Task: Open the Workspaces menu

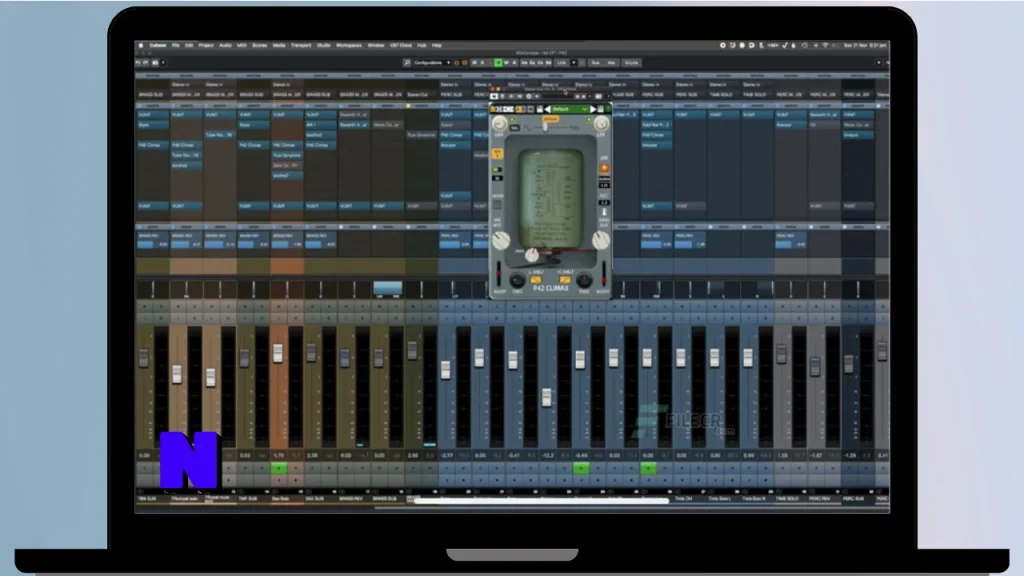Action: pyautogui.click(x=349, y=46)
